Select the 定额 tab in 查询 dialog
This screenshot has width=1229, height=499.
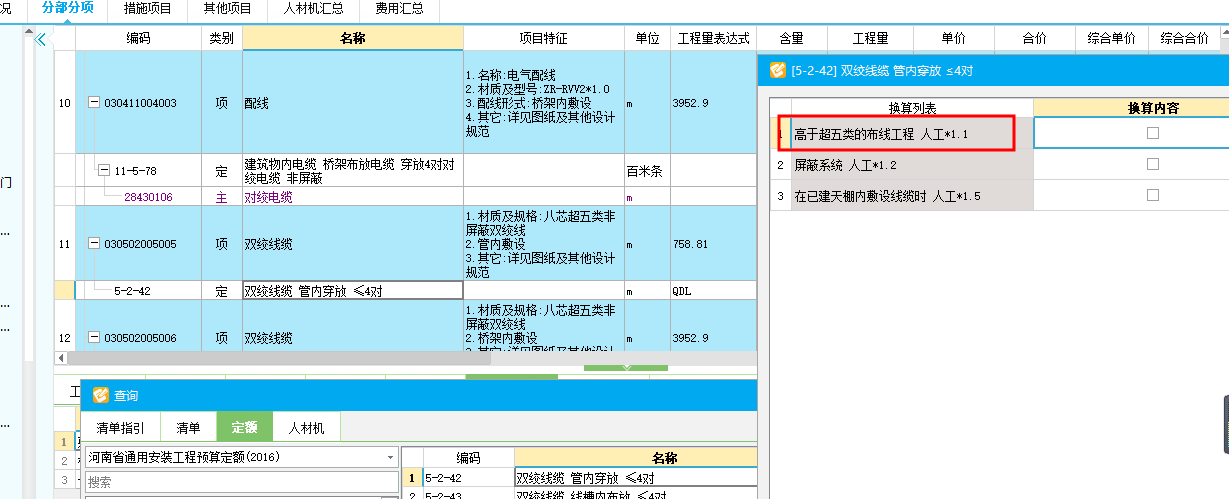244,427
